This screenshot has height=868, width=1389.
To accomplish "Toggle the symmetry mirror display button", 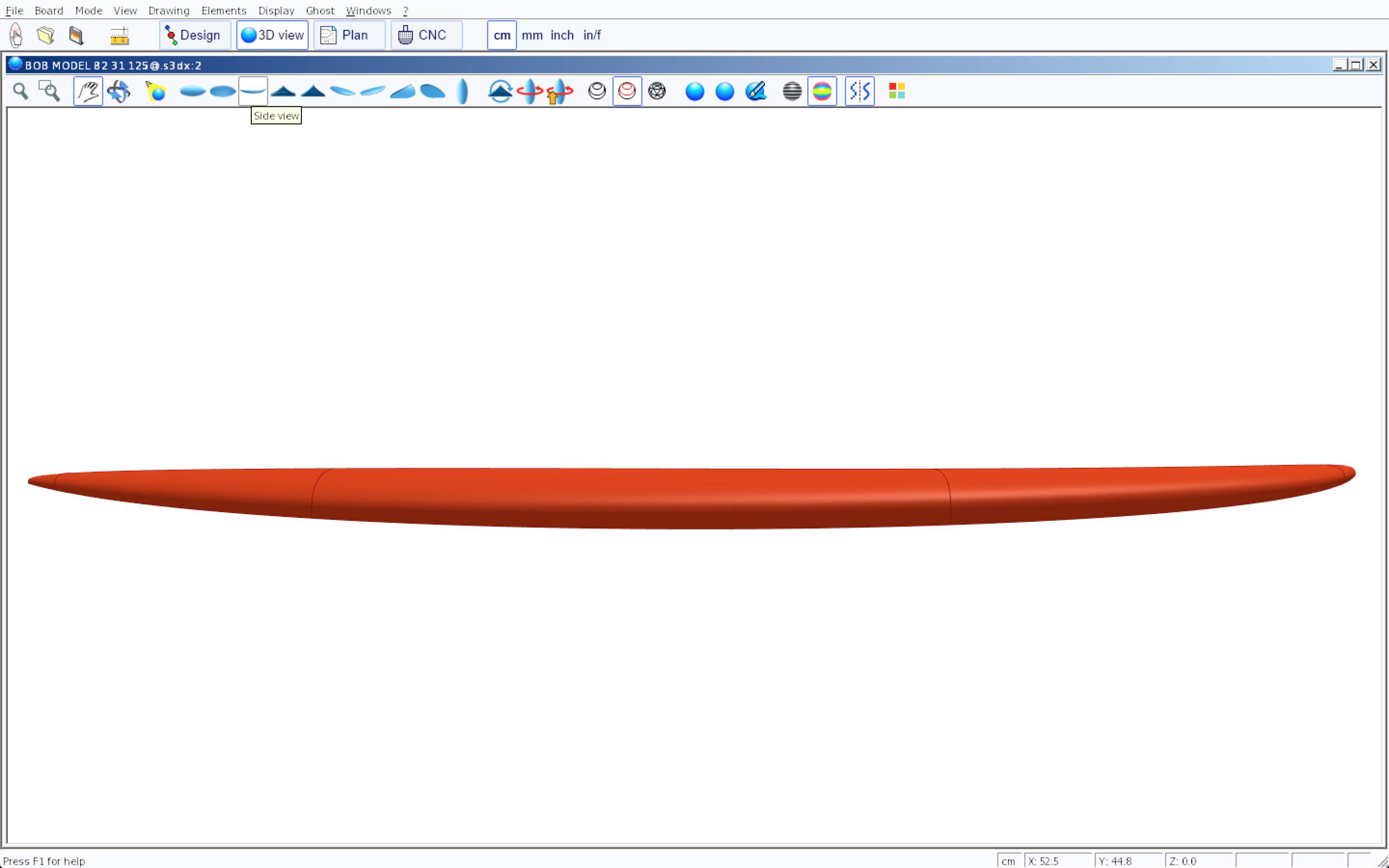I will pos(859,91).
